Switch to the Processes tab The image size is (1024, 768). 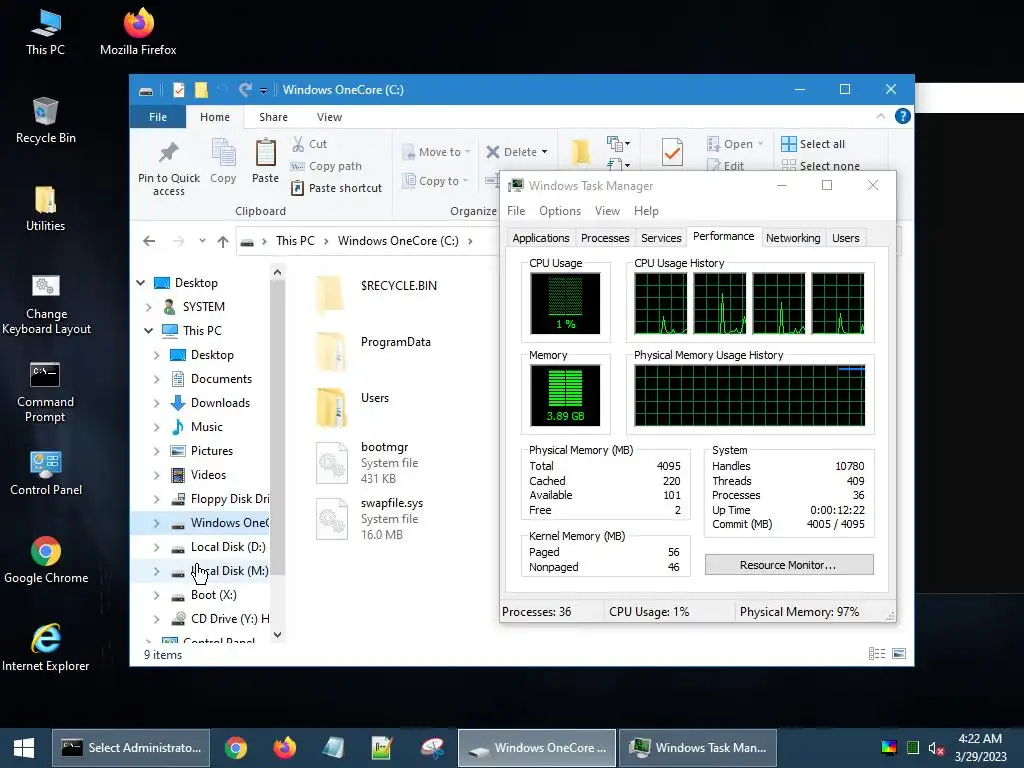point(605,238)
